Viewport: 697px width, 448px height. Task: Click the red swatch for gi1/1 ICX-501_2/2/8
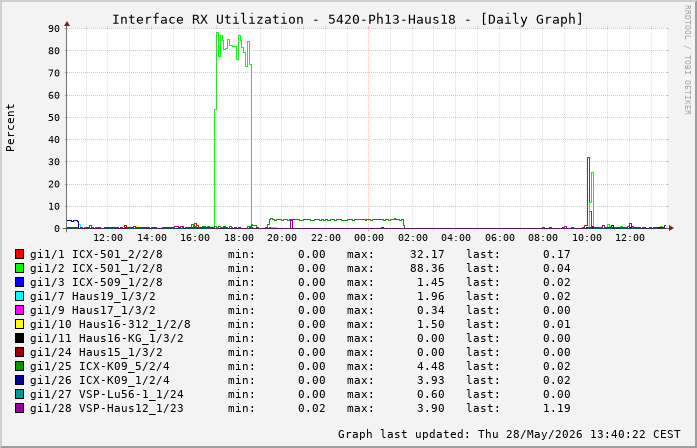[20, 254]
